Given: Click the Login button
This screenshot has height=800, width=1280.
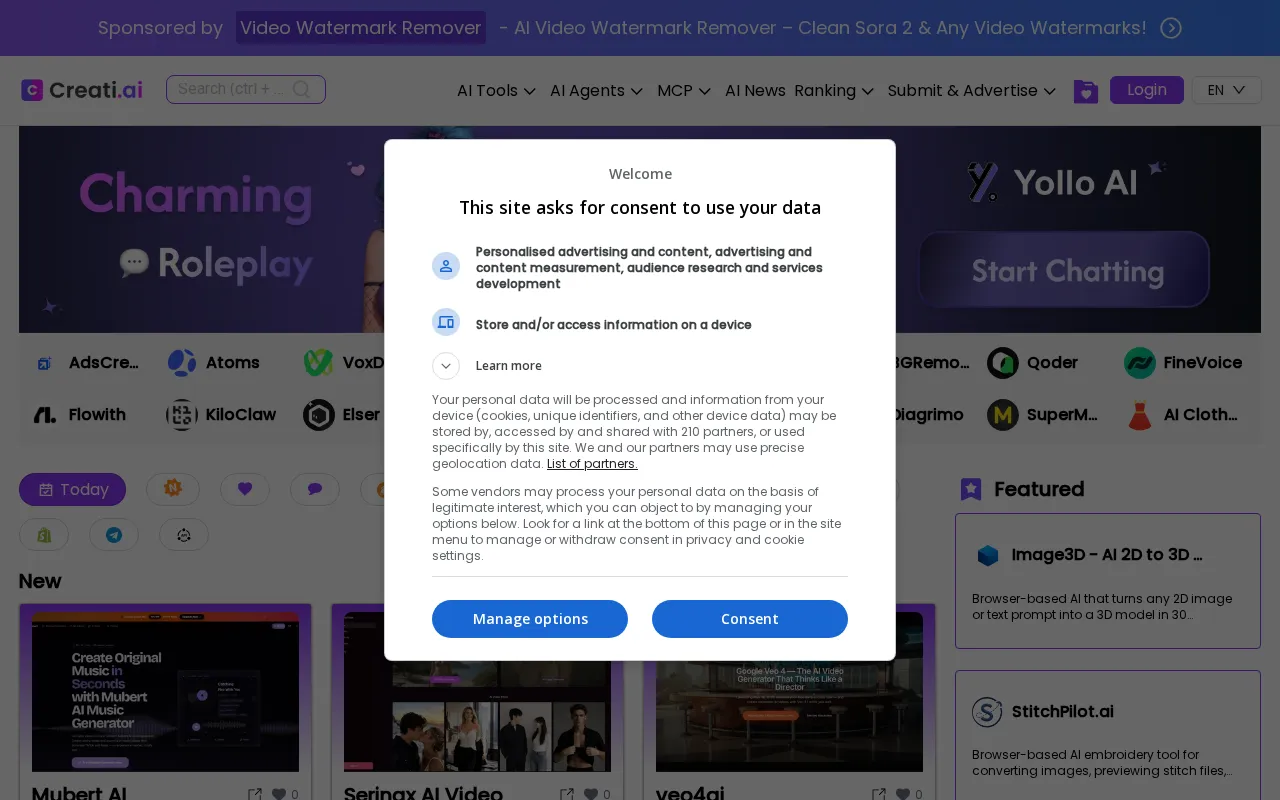Looking at the screenshot, I should pos(1147,90).
